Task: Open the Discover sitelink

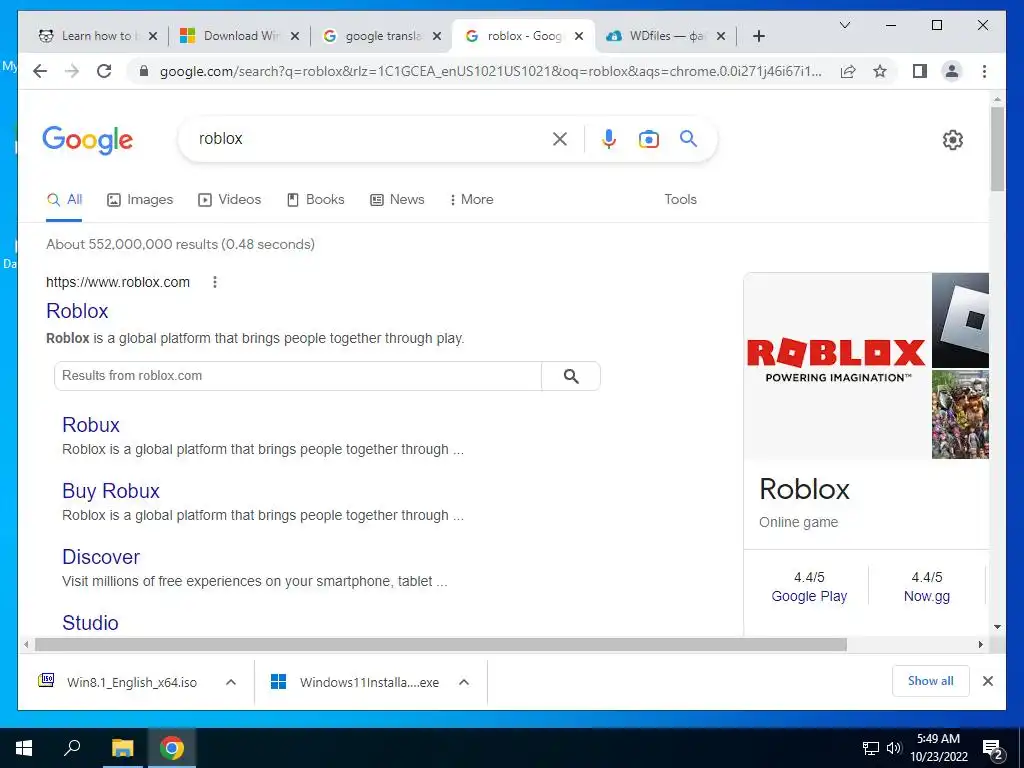Action: click(101, 557)
